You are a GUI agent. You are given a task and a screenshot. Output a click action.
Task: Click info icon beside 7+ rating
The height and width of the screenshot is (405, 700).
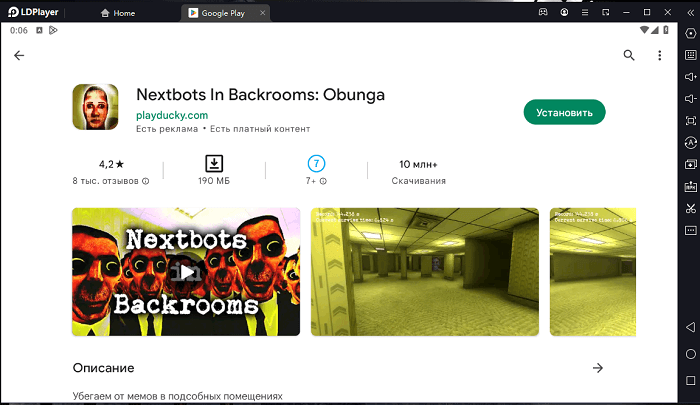coord(323,181)
